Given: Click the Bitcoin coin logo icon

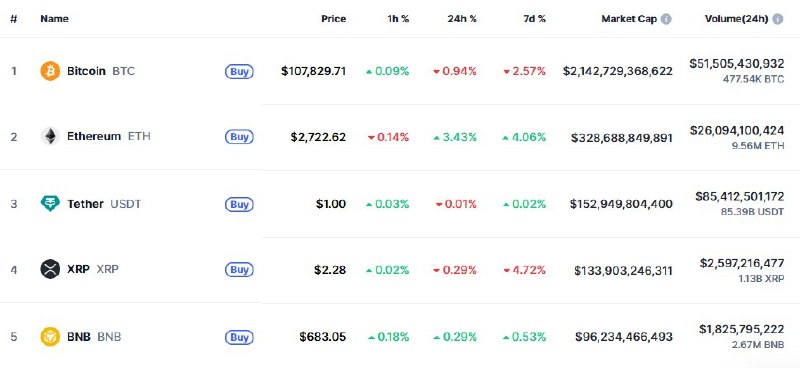Looking at the screenshot, I should [50, 71].
